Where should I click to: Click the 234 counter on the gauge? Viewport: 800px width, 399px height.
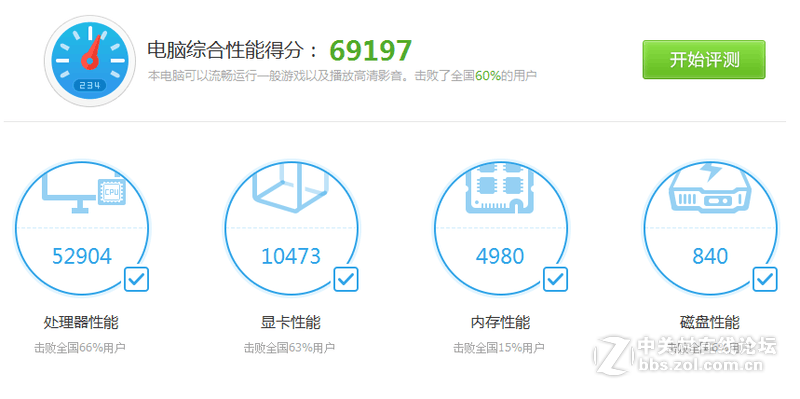(90, 85)
